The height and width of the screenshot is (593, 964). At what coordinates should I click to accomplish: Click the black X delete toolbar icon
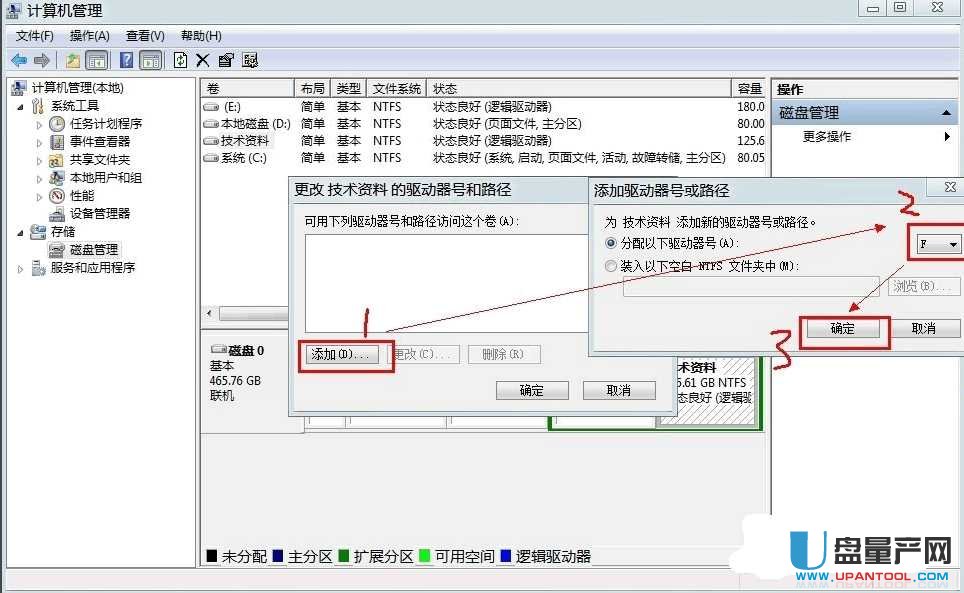pyautogui.click(x=203, y=60)
